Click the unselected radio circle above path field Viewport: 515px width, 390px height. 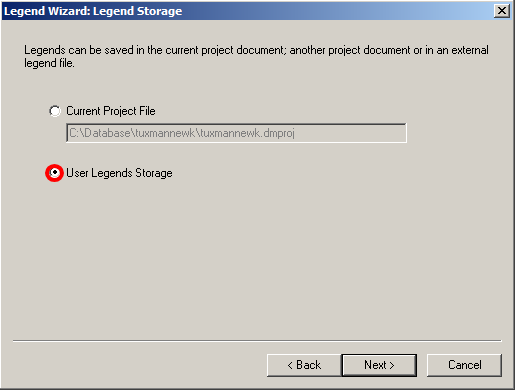[55, 111]
